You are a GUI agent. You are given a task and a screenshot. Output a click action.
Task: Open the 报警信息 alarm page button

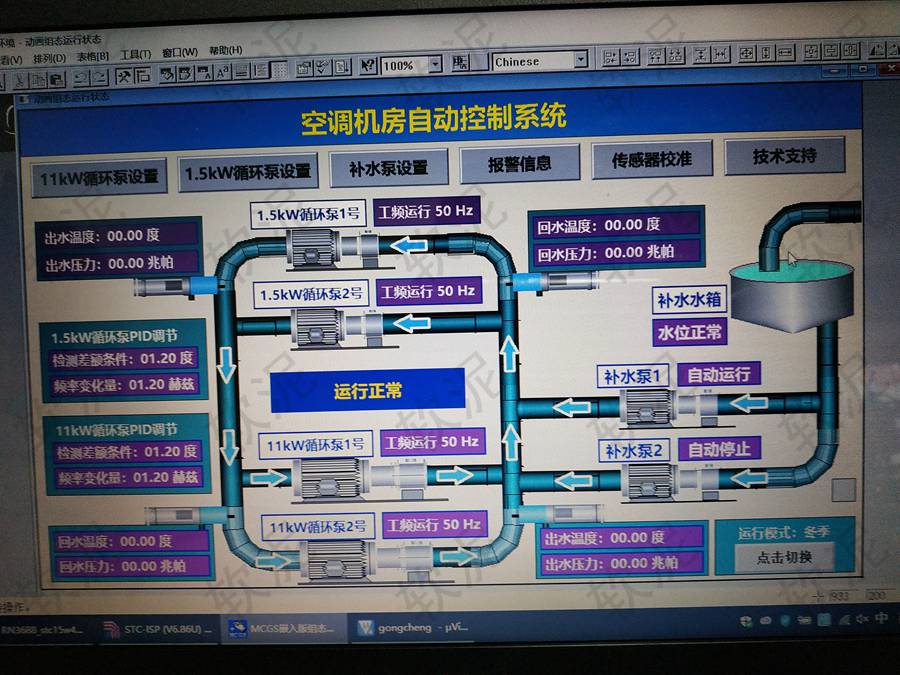tap(519, 164)
